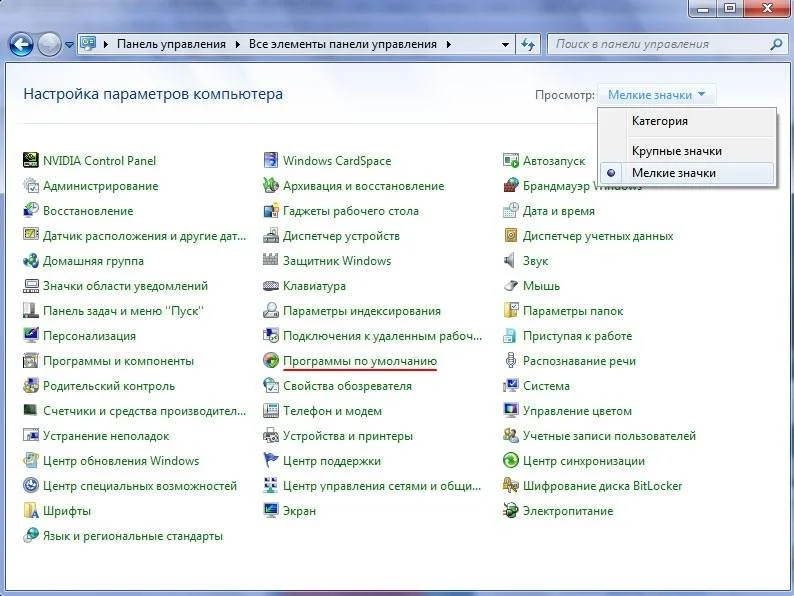Open the Телефон и модем link
The image size is (794, 596).
pyautogui.click(x=333, y=411)
